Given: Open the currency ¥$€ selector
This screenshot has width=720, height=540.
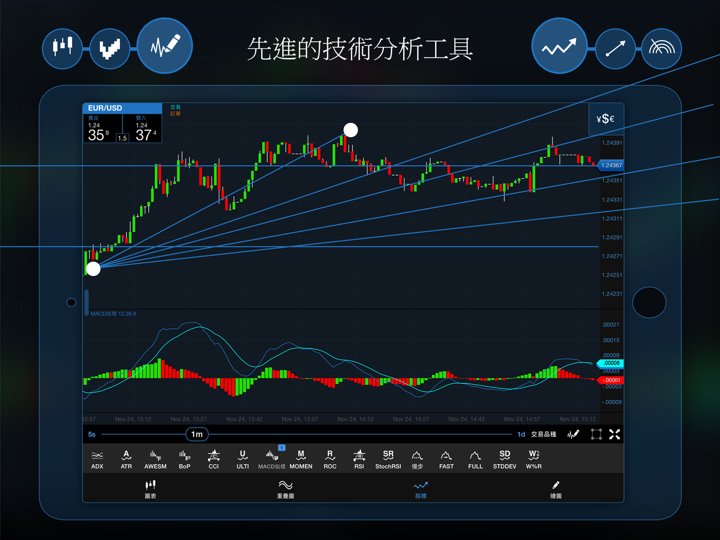Looking at the screenshot, I should pyautogui.click(x=605, y=119).
